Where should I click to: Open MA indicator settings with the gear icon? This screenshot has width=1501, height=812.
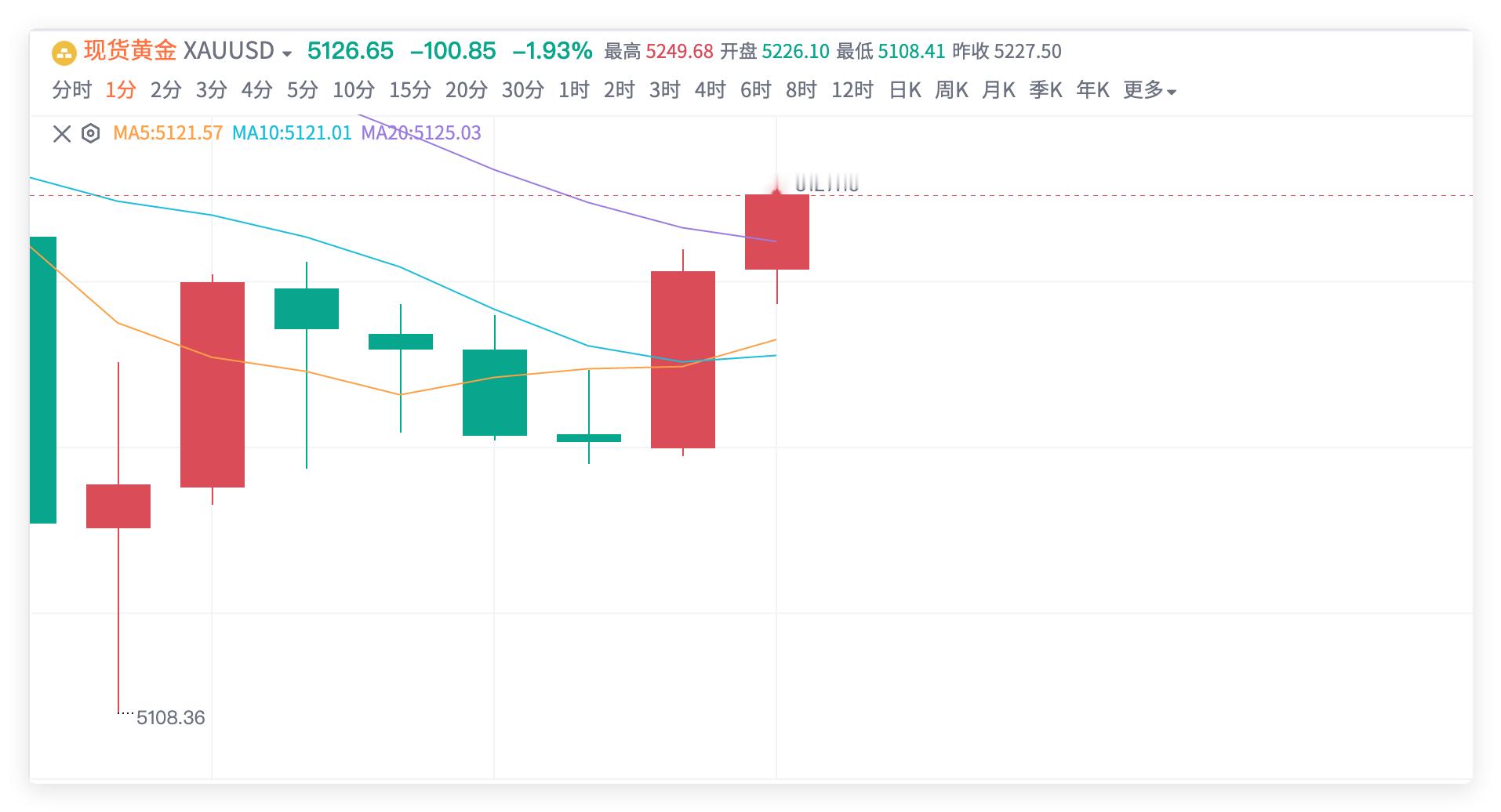pyautogui.click(x=92, y=133)
